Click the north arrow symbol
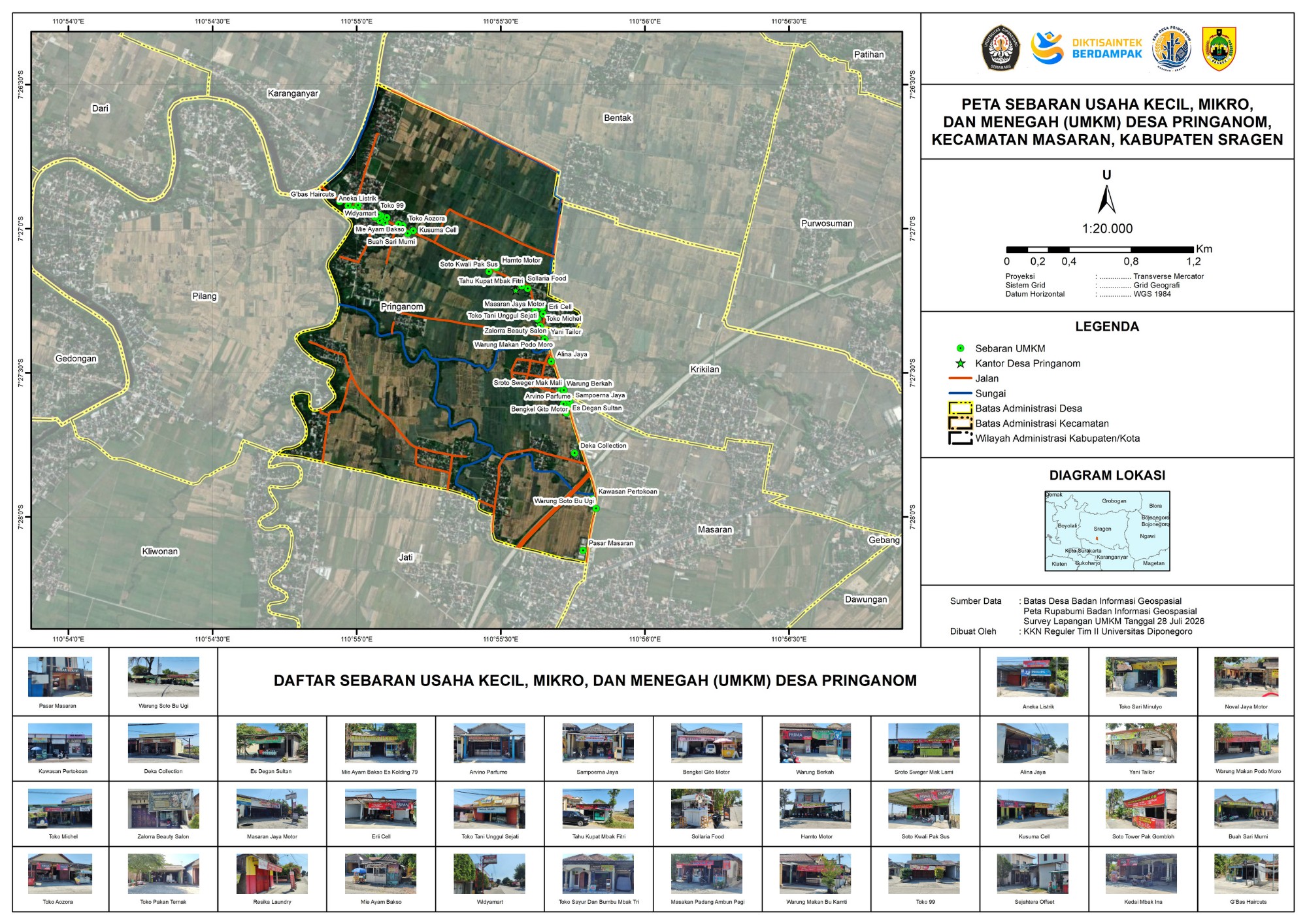Screen dimensions: 1307x924 [1106, 199]
